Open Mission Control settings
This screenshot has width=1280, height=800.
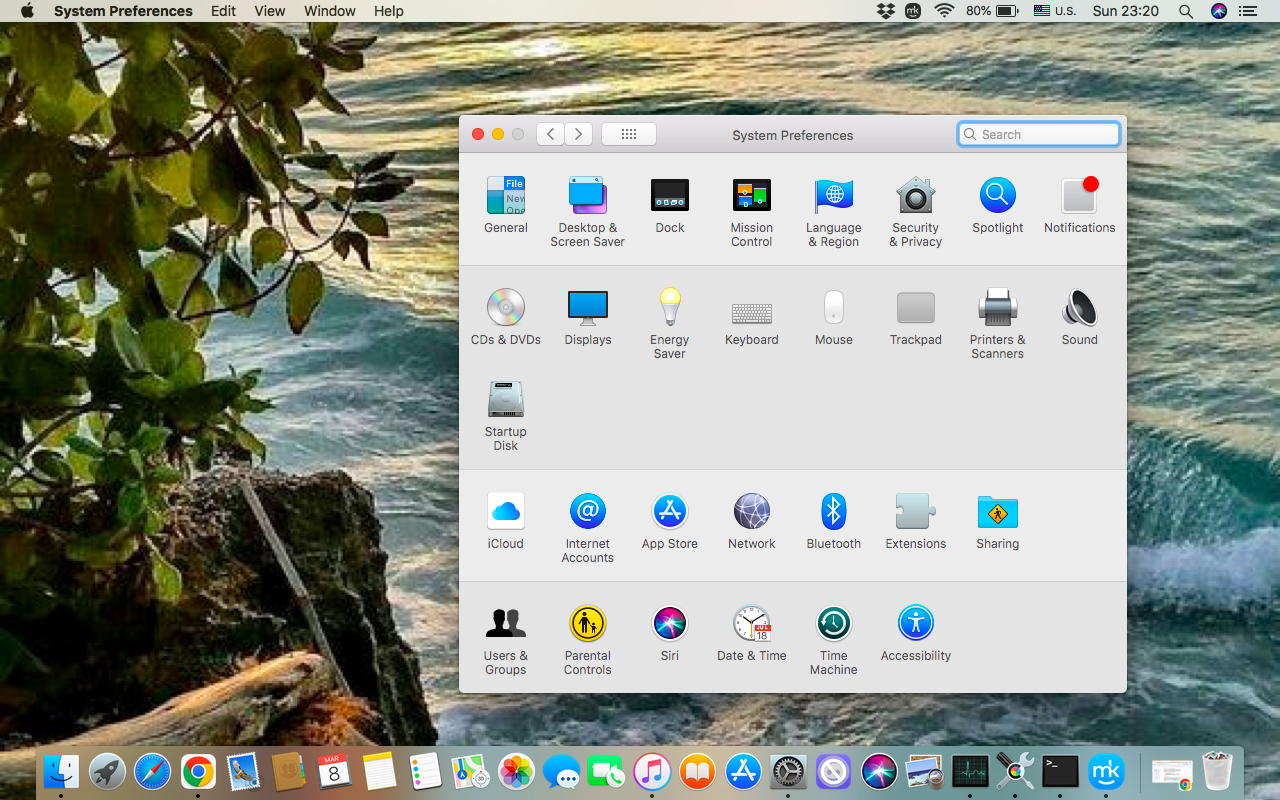751,195
